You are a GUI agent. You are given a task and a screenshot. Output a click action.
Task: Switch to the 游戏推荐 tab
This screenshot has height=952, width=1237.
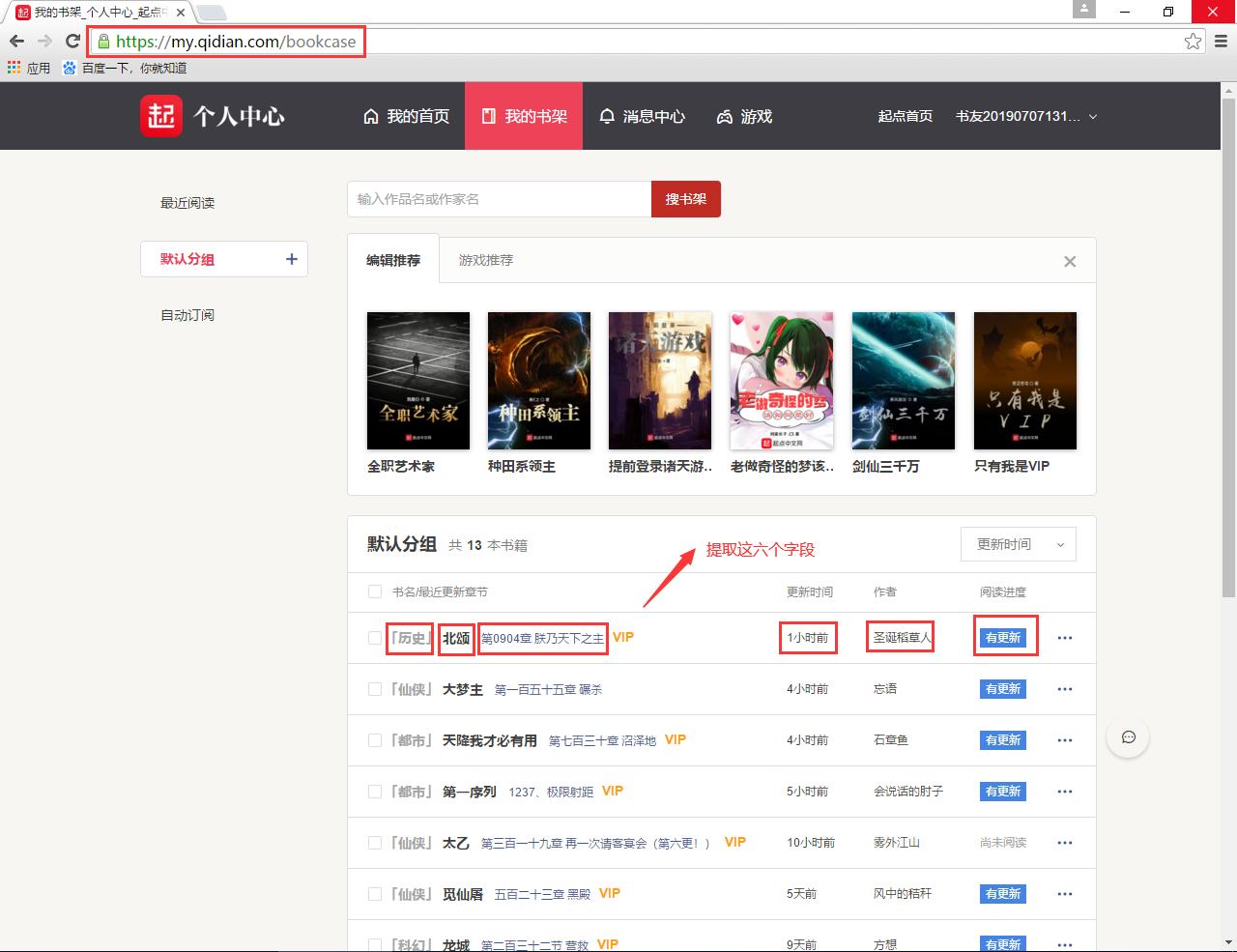[x=486, y=260]
